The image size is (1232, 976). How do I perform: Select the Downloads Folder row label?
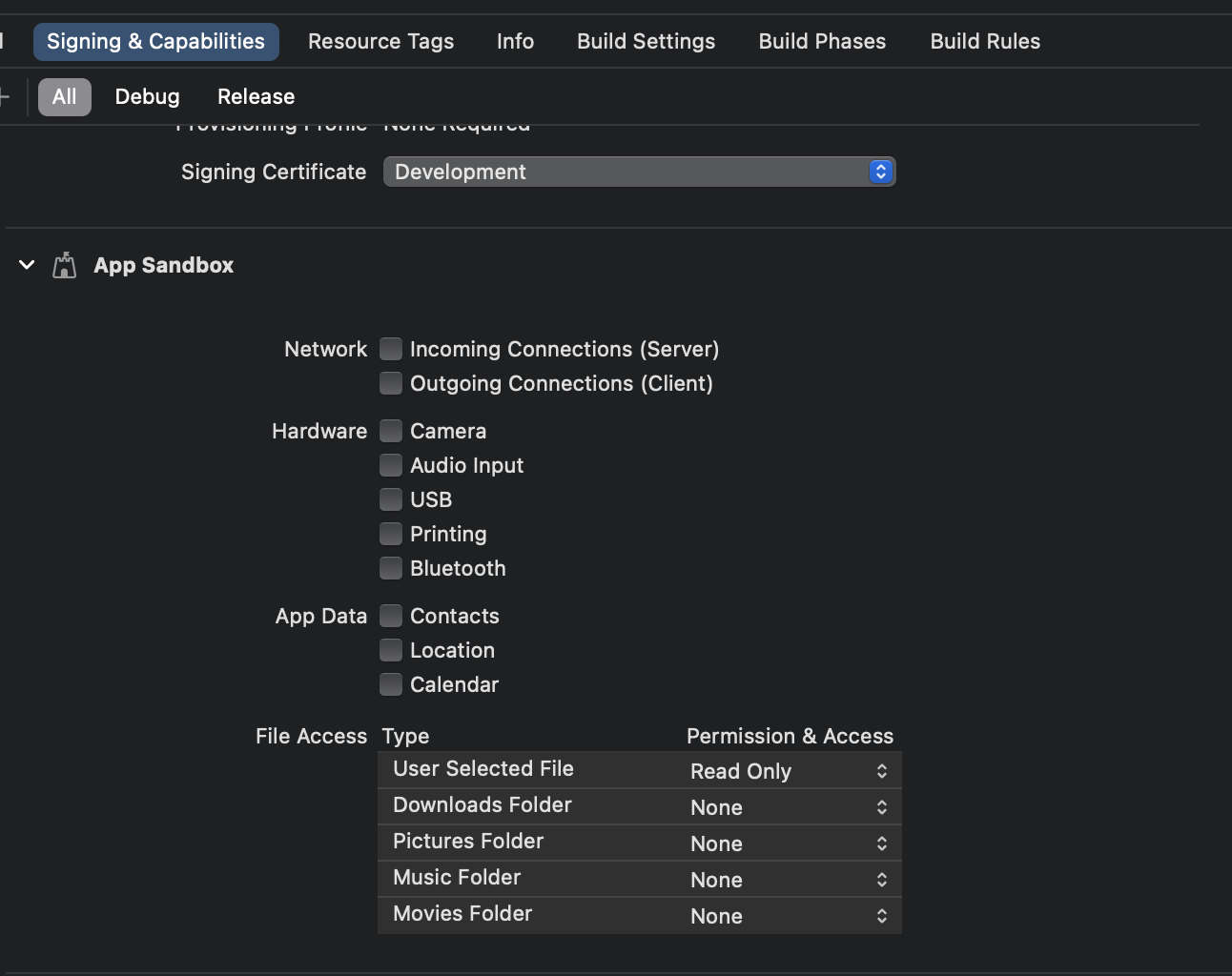[x=483, y=805]
